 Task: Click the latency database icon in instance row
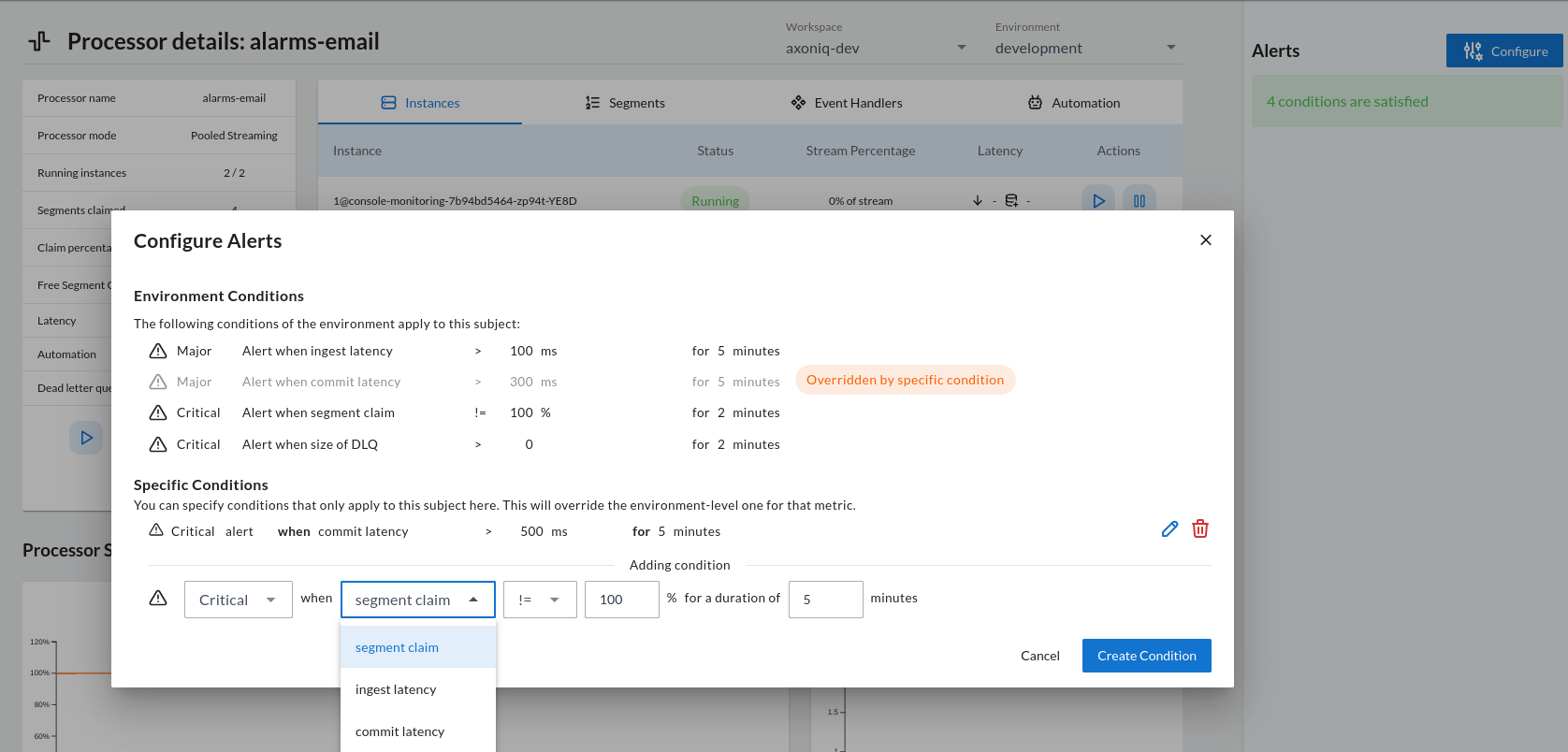[1011, 200]
